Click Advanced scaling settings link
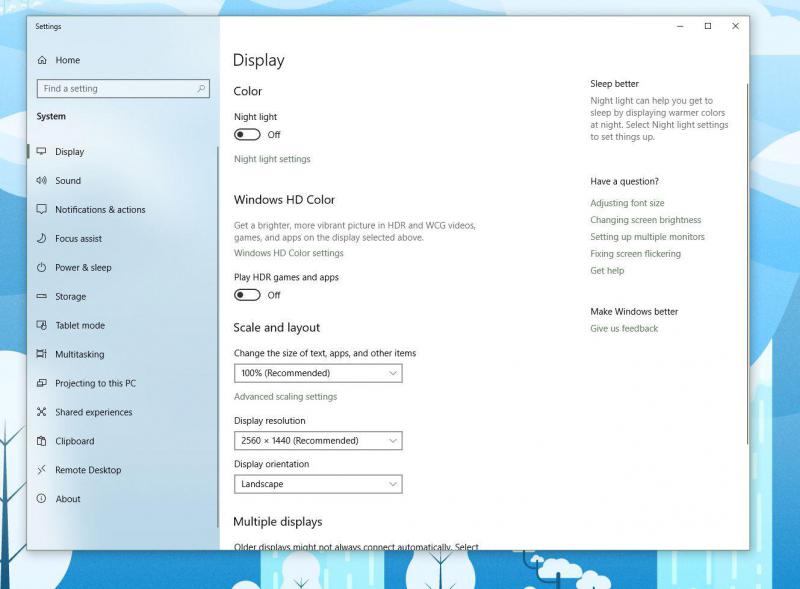The width and height of the screenshot is (800, 589). (x=285, y=397)
